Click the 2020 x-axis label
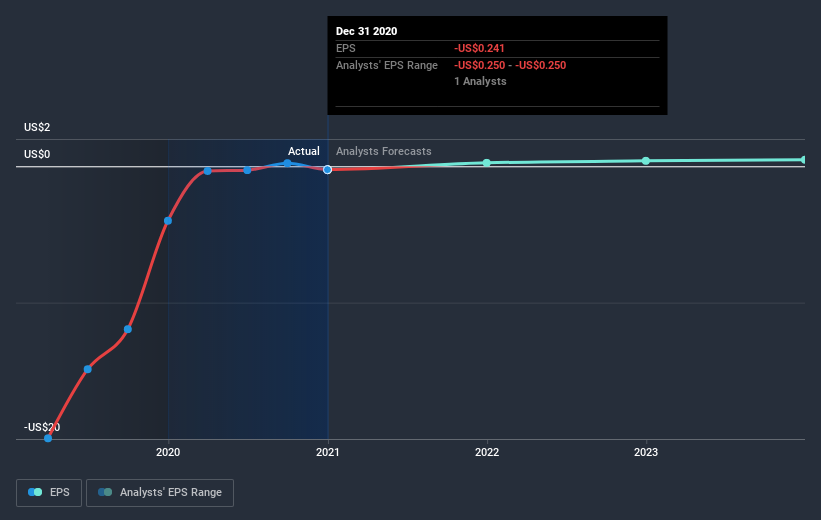821x520 pixels. [168, 452]
